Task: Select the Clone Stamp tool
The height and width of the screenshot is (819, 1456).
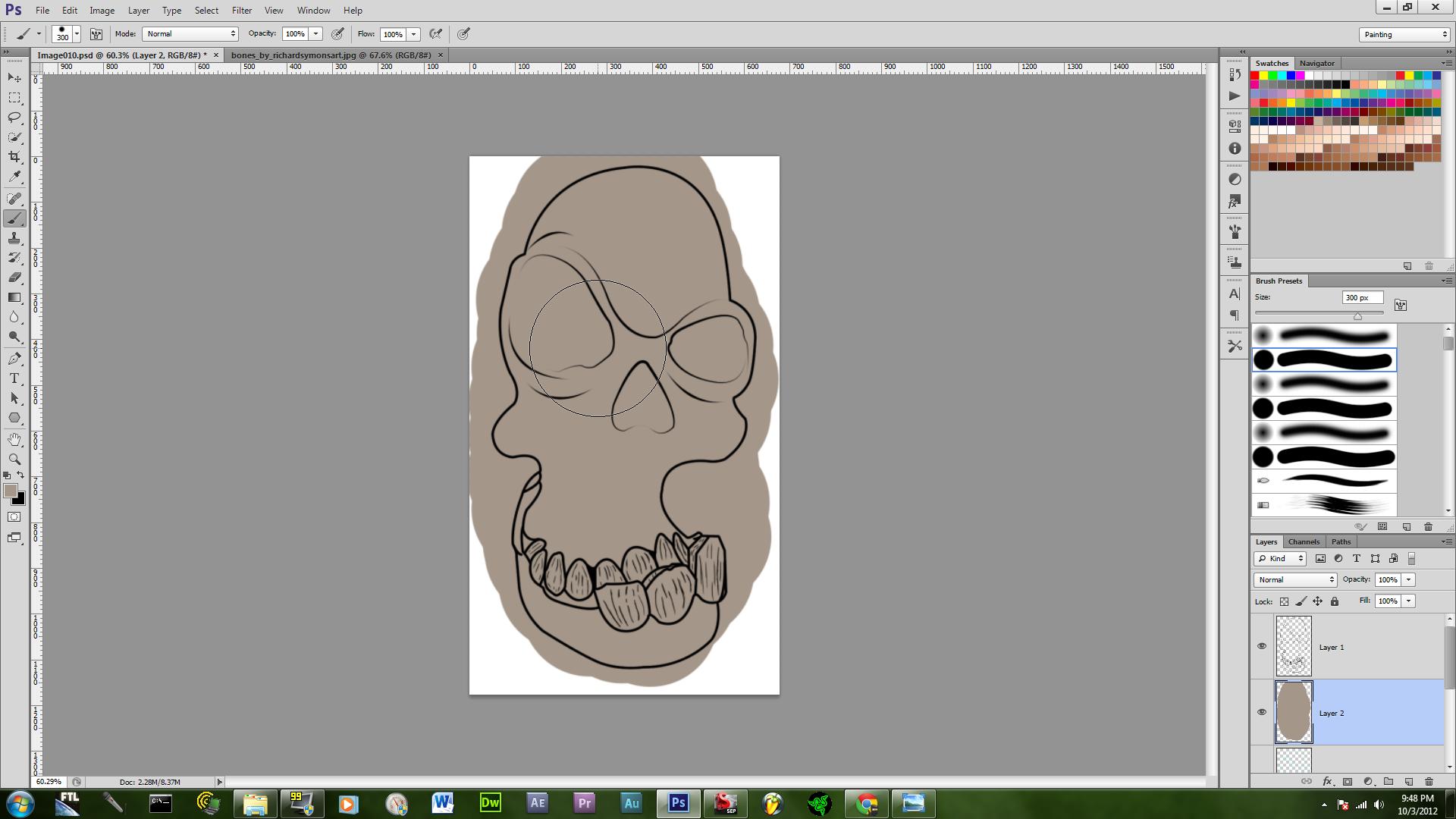Action: [x=14, y=238]
